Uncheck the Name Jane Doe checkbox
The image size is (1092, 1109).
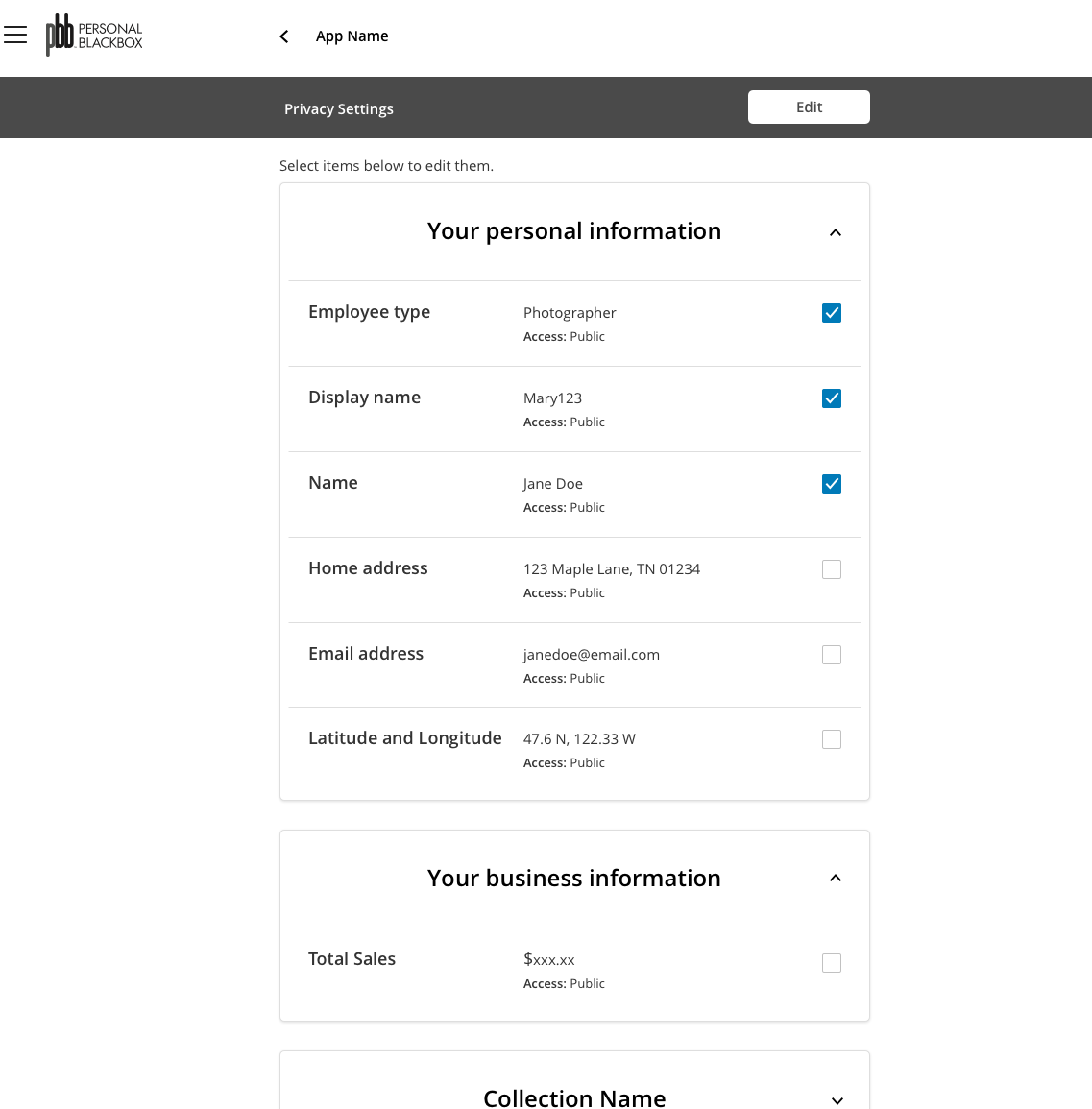point(832,484)
